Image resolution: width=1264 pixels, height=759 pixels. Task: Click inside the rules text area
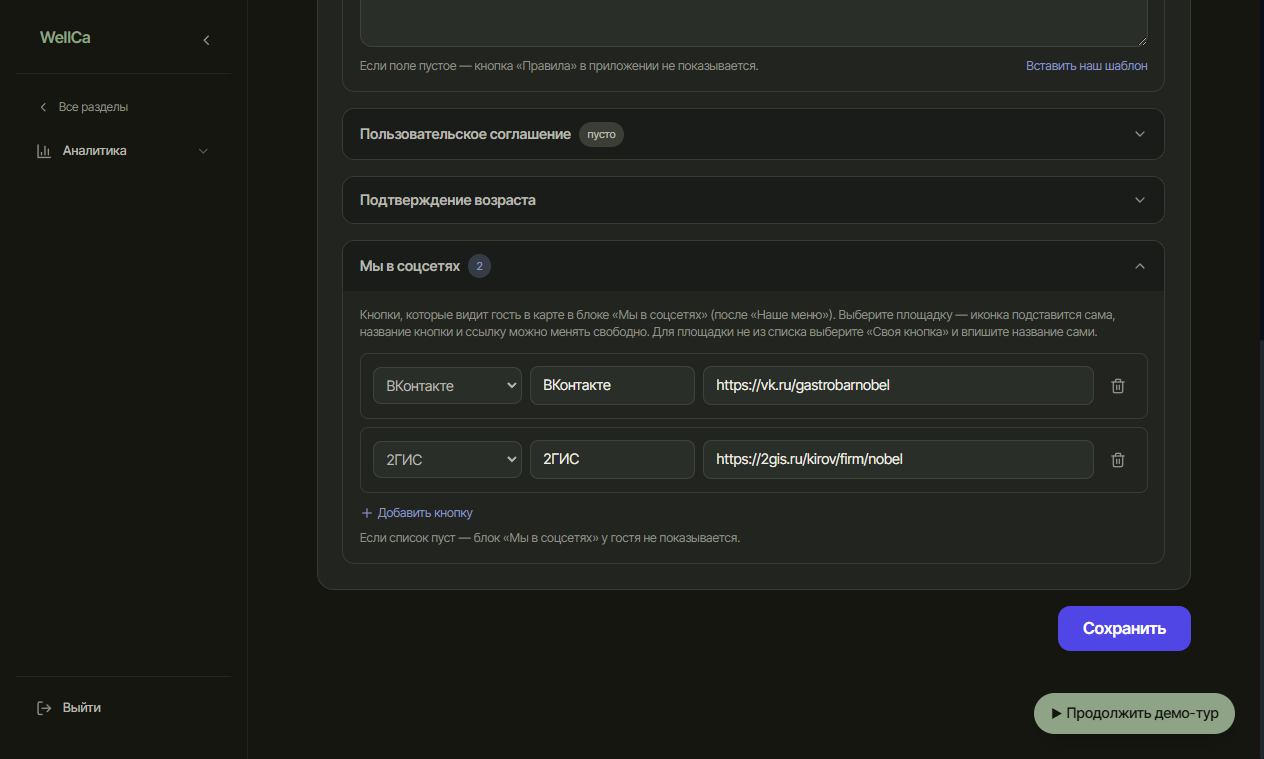tap(753, 22)
